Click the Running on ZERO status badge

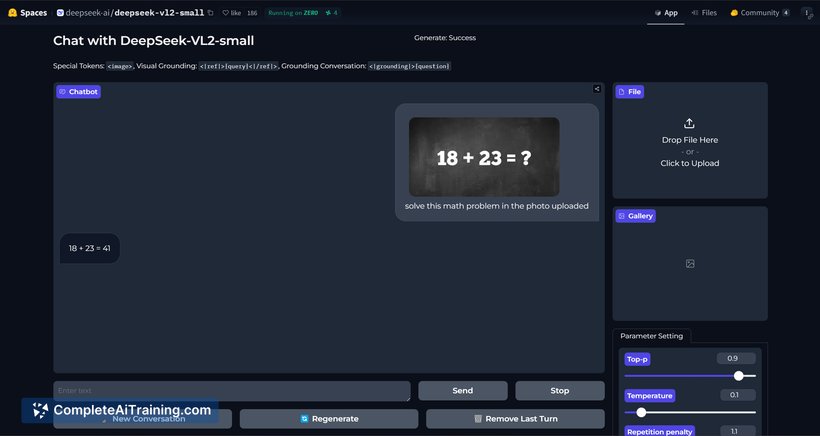(x=293, y=13)
